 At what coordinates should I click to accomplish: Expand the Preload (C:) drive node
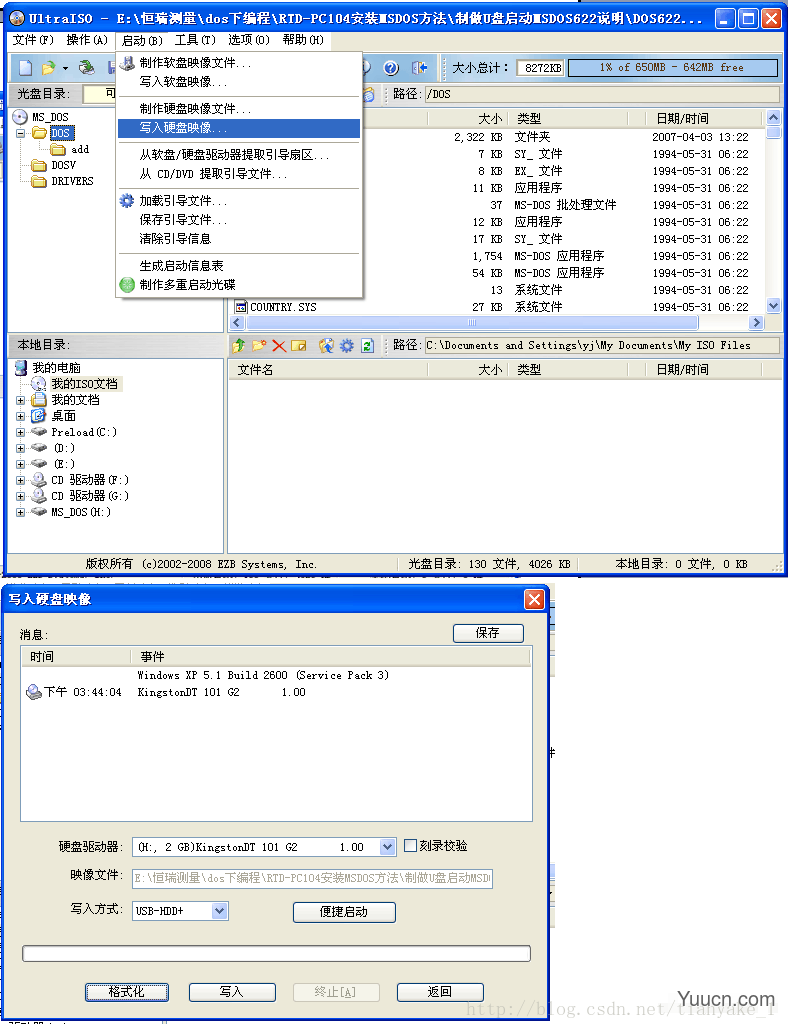[x=20, y=432]
